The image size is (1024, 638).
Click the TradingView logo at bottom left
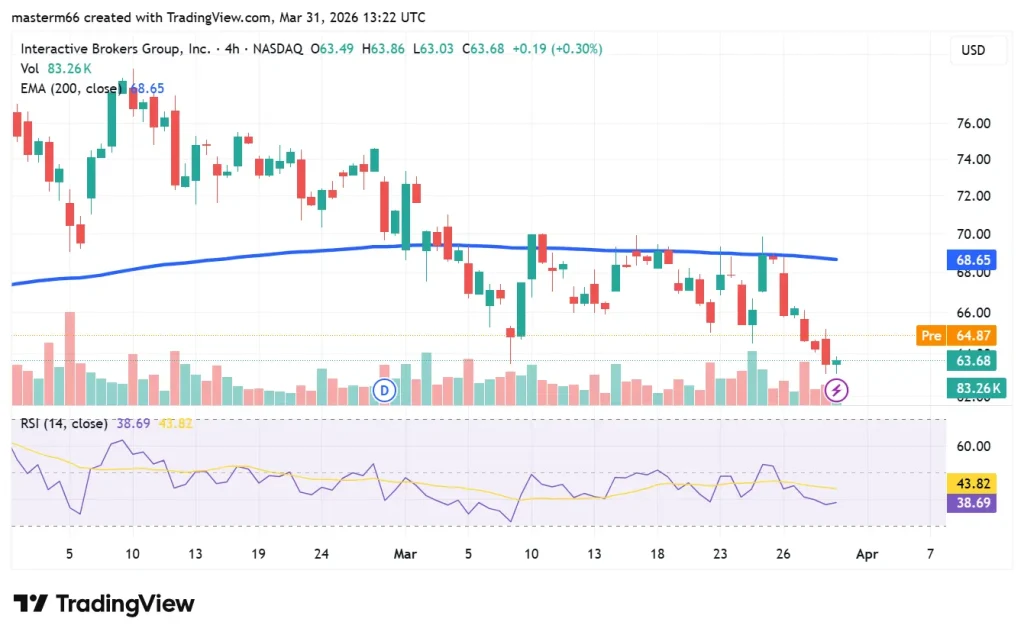(x=104, y=604)
